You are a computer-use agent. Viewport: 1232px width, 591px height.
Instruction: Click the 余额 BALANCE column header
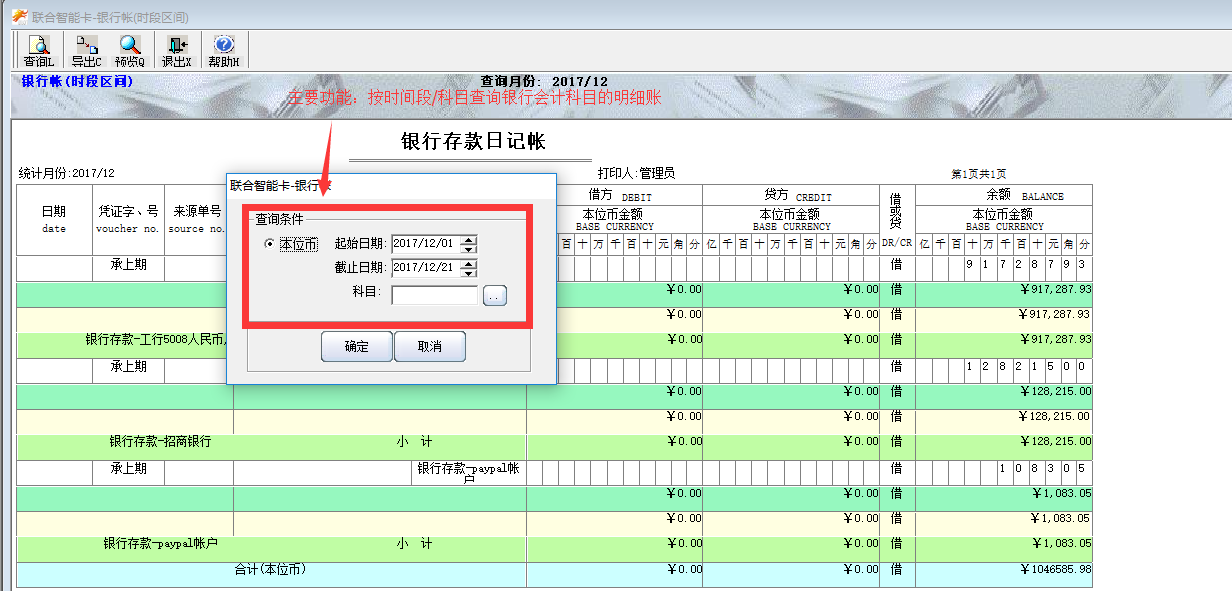pos(1003,196)
